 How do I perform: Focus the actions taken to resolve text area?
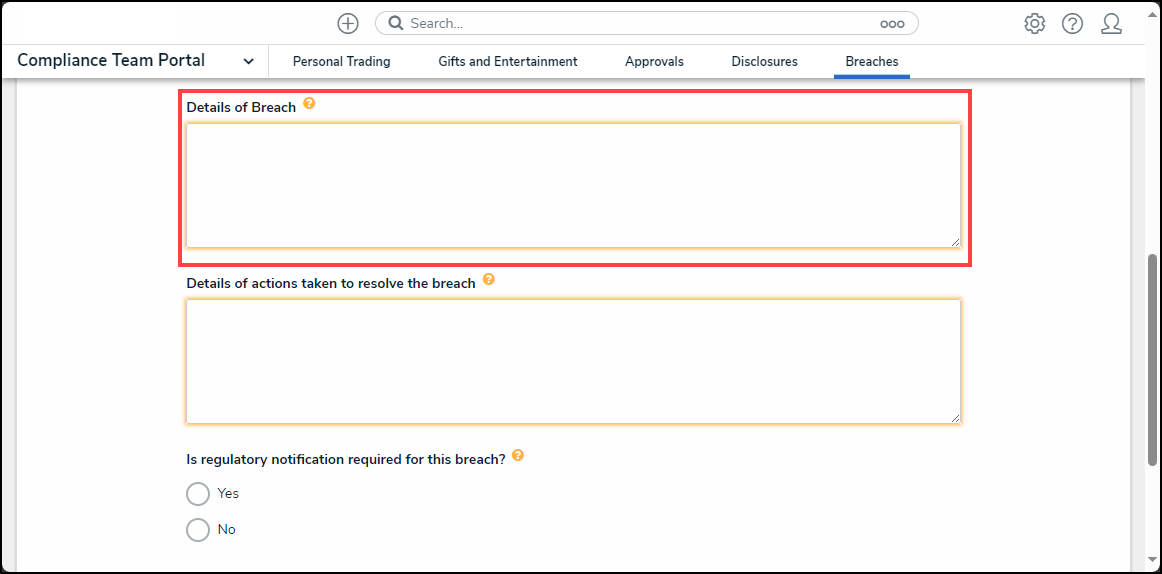(x=572, y=361)
